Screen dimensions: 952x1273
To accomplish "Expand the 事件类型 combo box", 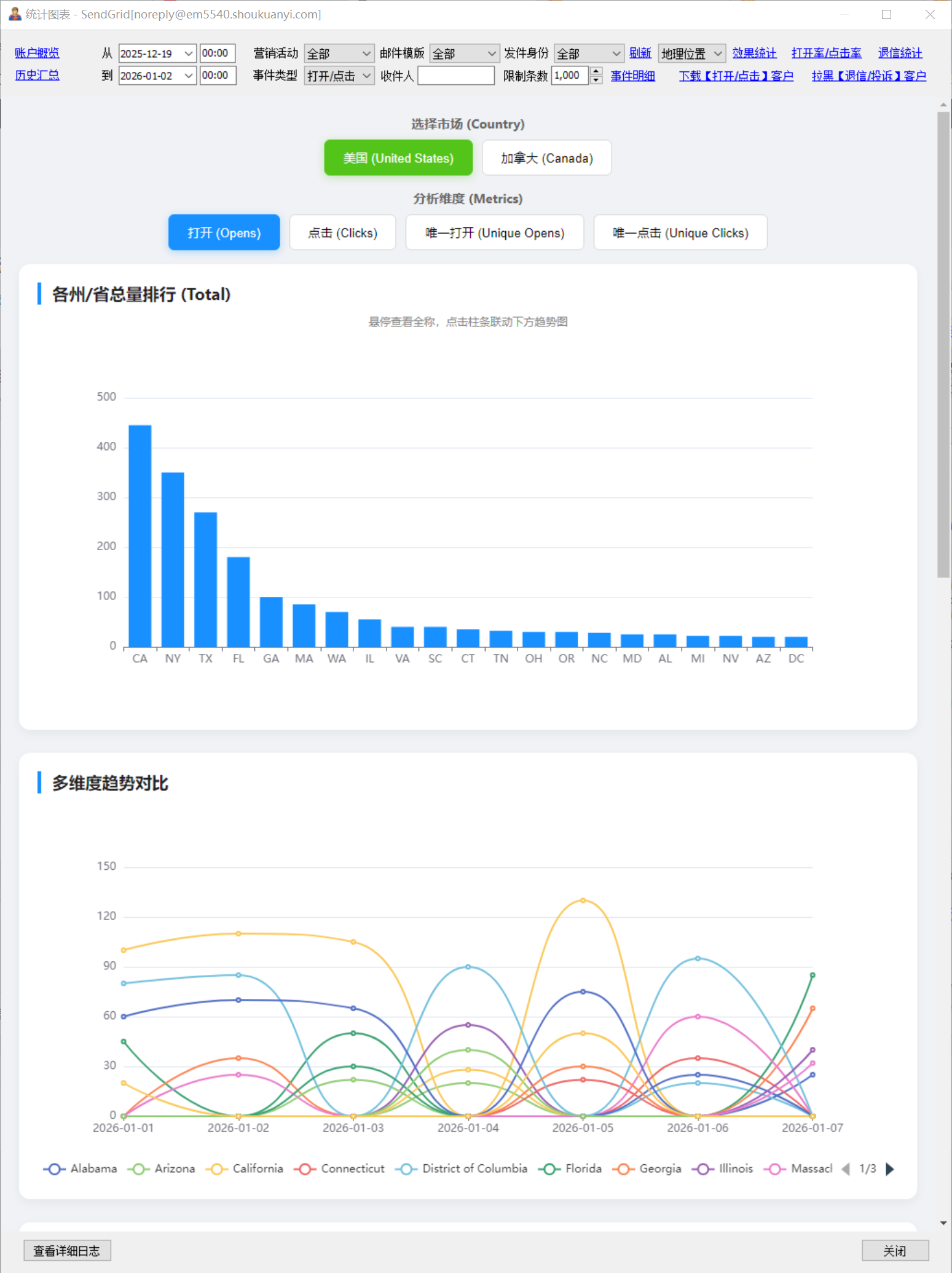I will [339, 76].
